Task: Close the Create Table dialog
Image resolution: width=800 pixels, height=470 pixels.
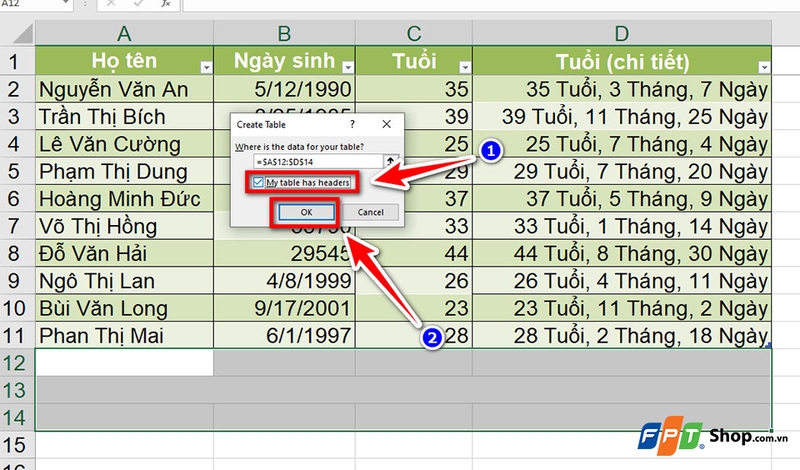Action: pos(387,124)
